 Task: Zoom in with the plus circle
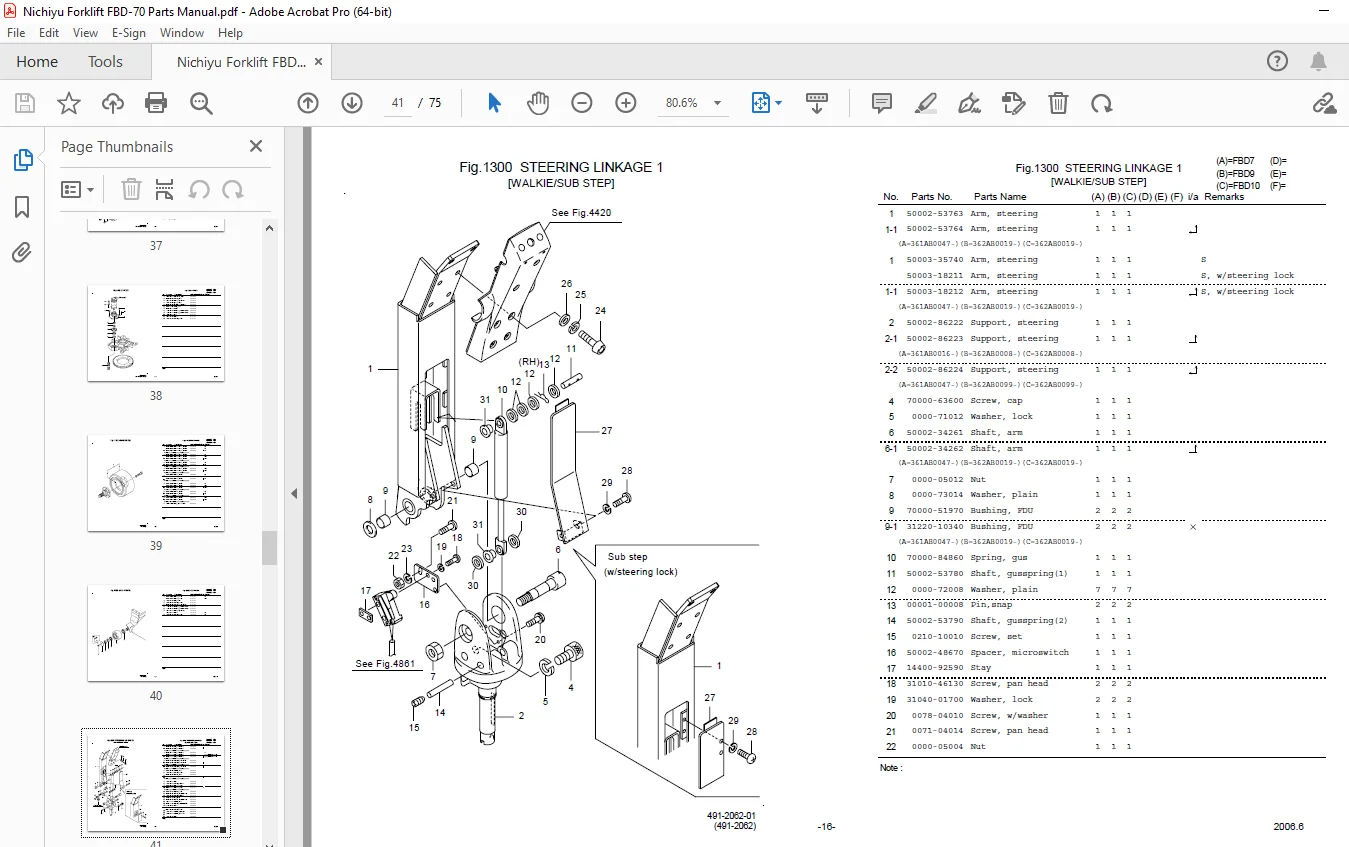point(626,103)
